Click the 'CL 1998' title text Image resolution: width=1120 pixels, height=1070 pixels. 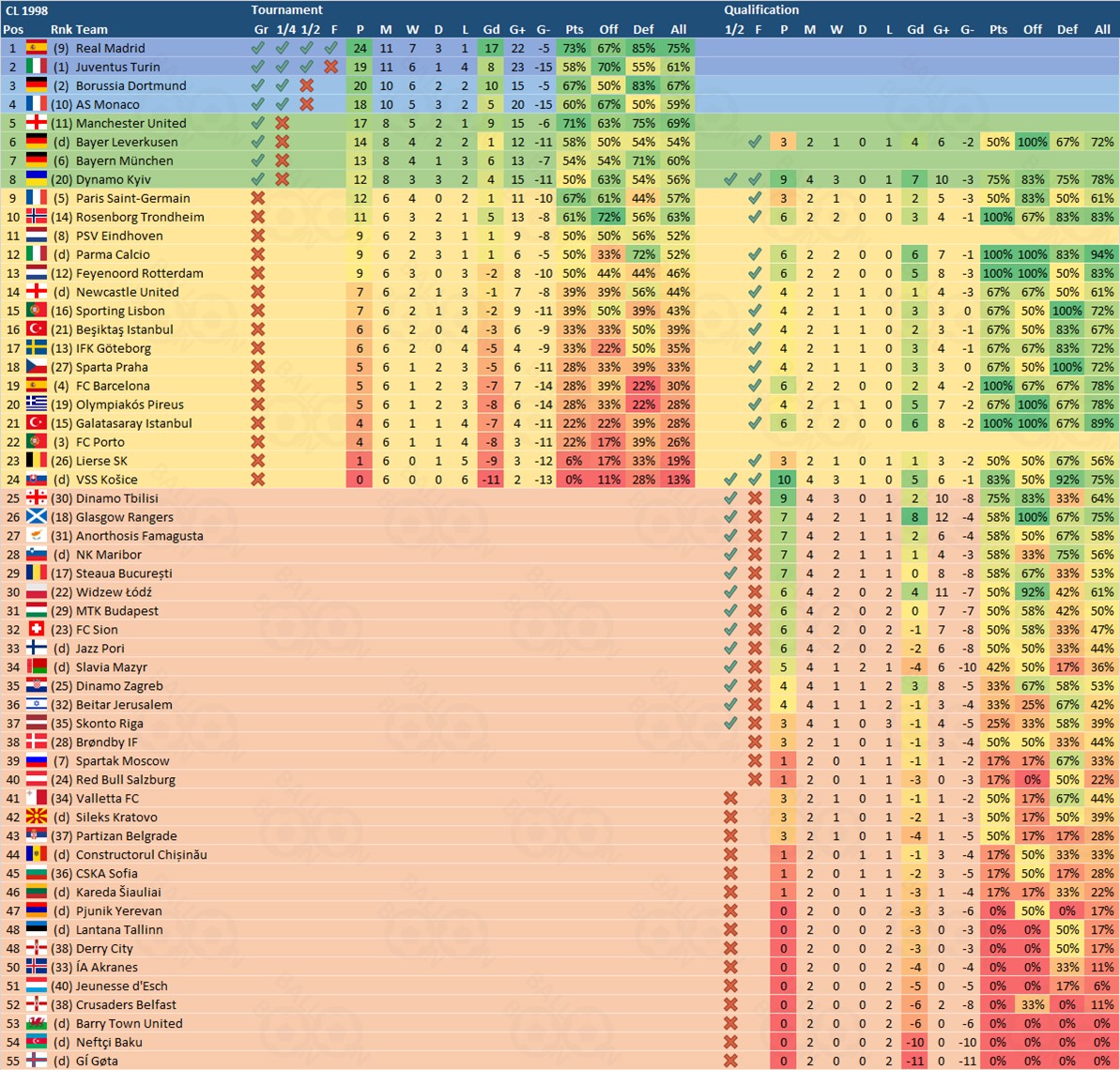pyautogui.click(x=26, y=10)
